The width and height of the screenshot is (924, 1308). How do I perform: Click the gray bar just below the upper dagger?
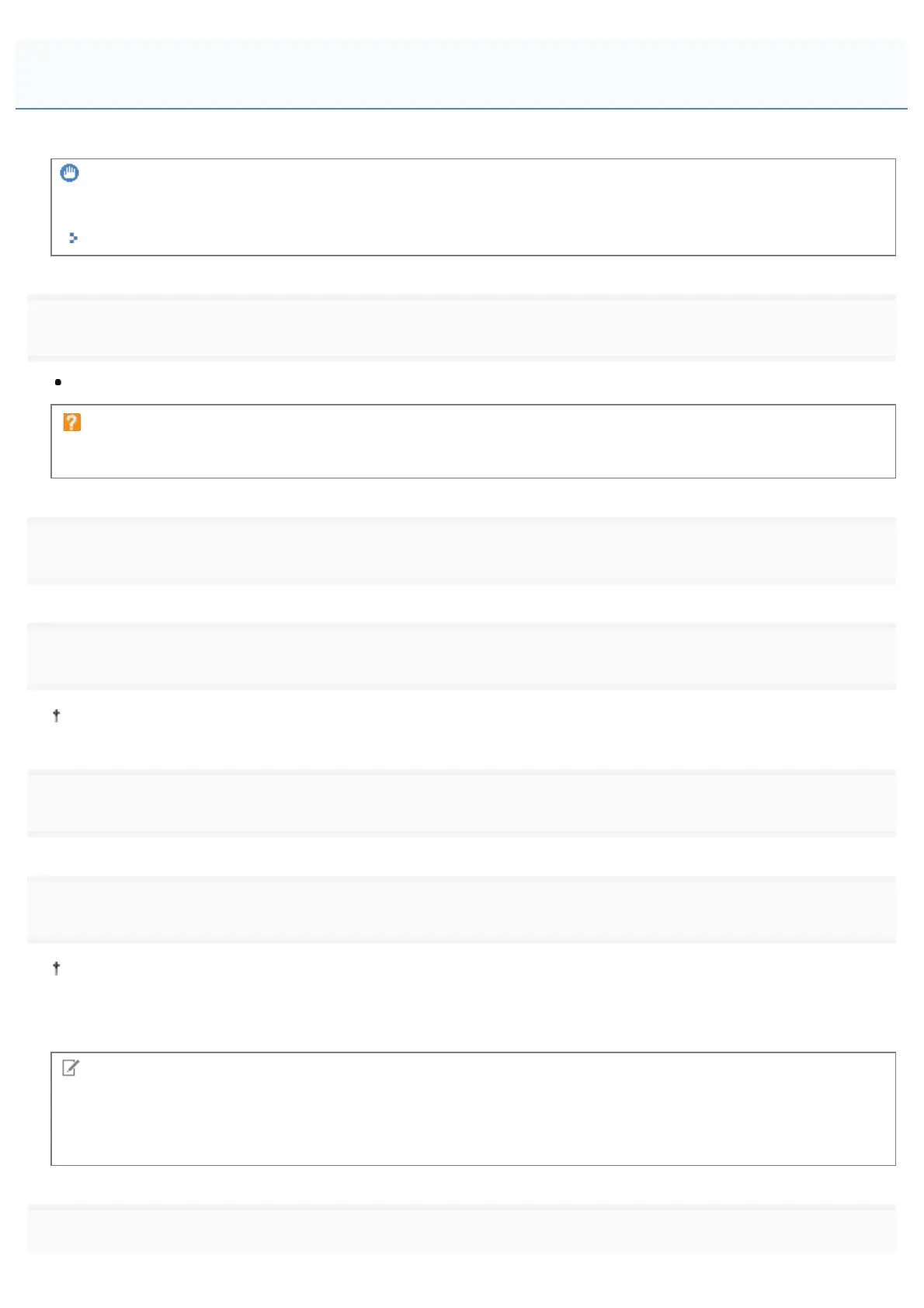pos(461,803)
